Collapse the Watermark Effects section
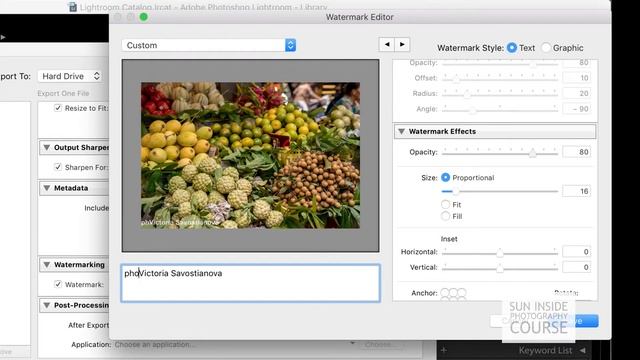The height and width of the screenshot is (360, 640). click(x=402, y=131)
